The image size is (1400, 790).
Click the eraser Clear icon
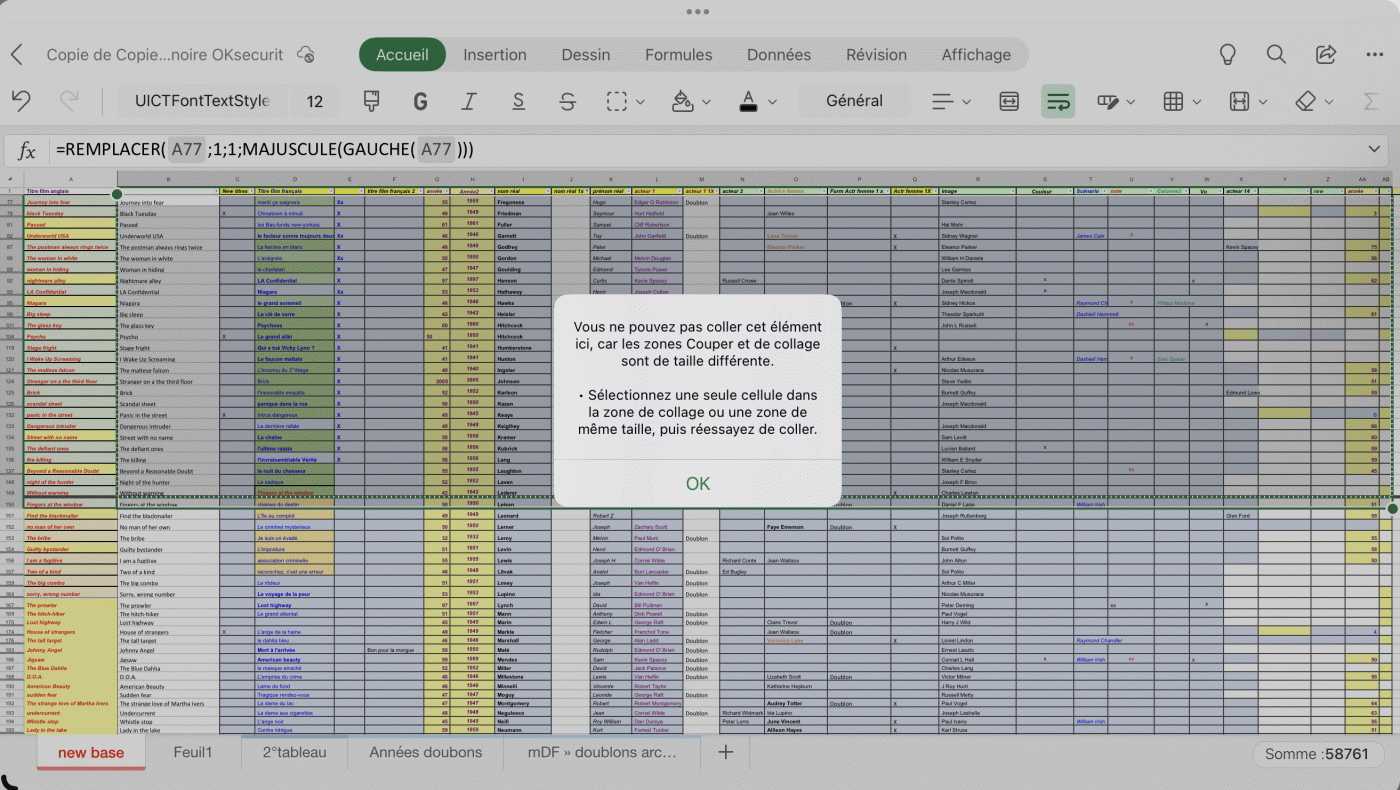click(x=1305, y=101)
